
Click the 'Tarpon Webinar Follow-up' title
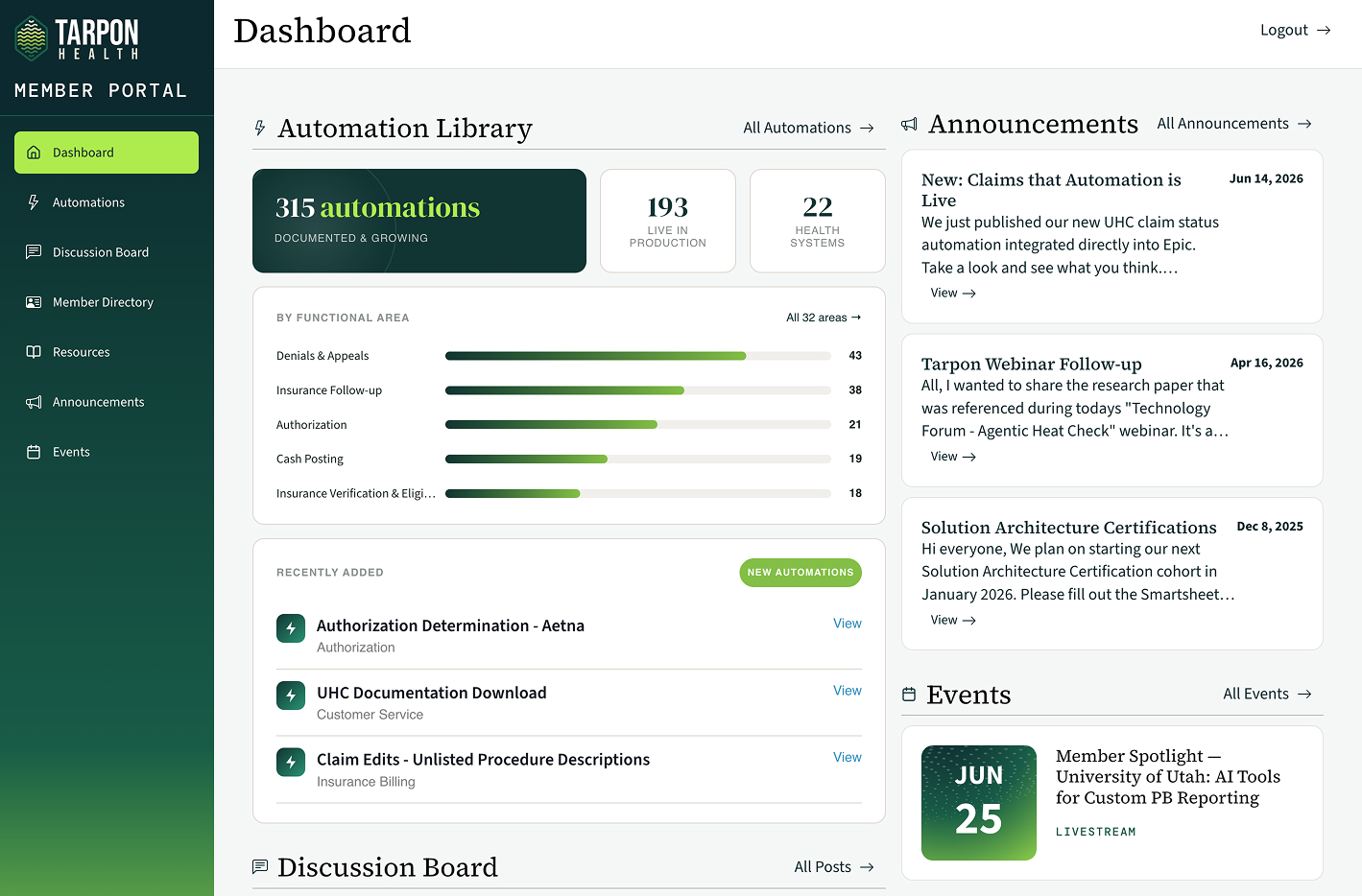[x=1032, y=364]
